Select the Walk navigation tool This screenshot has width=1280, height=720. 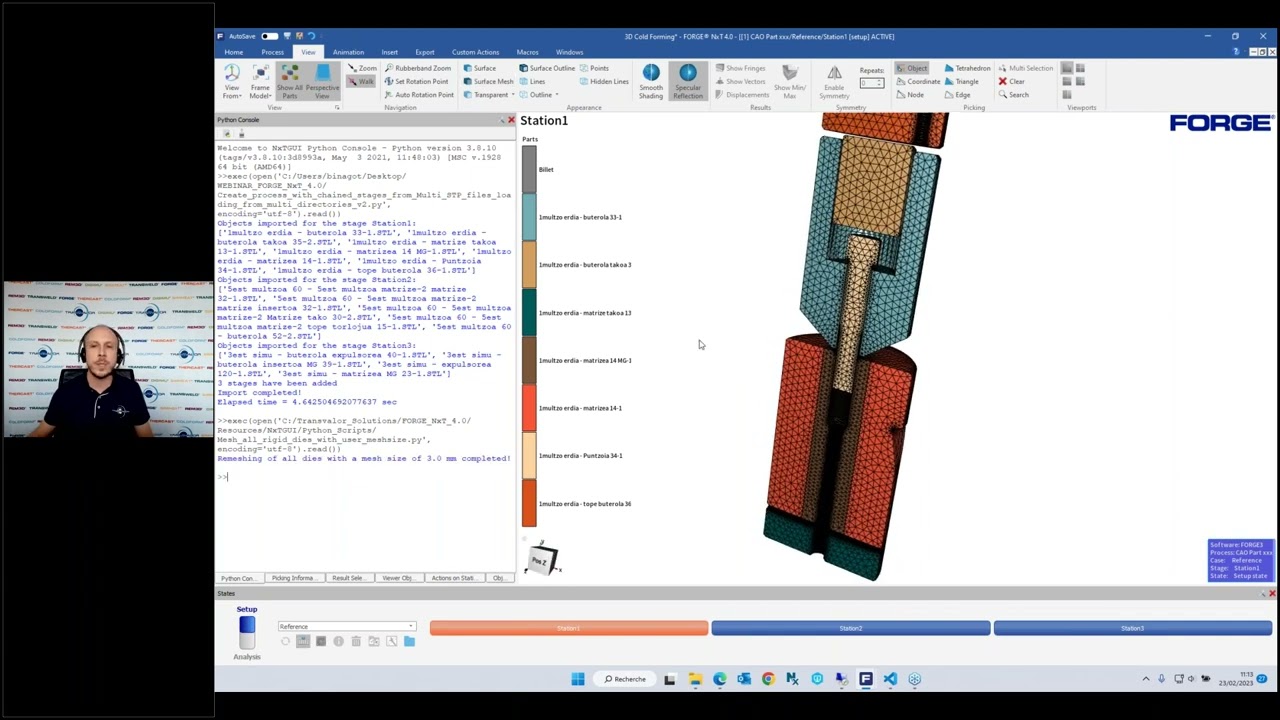[x=361, y=81]
